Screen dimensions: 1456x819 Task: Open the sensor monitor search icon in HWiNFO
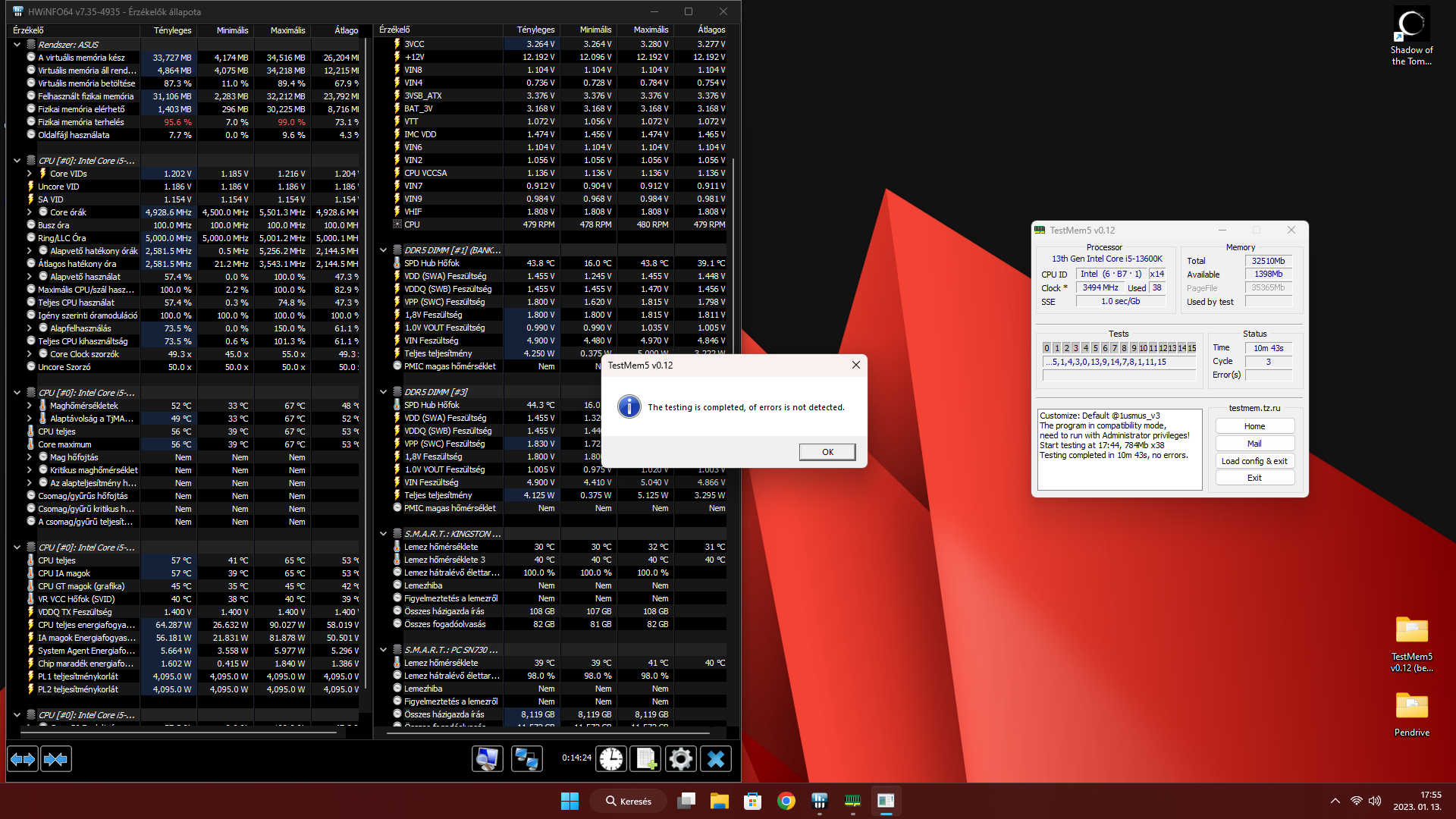[487, 759]
